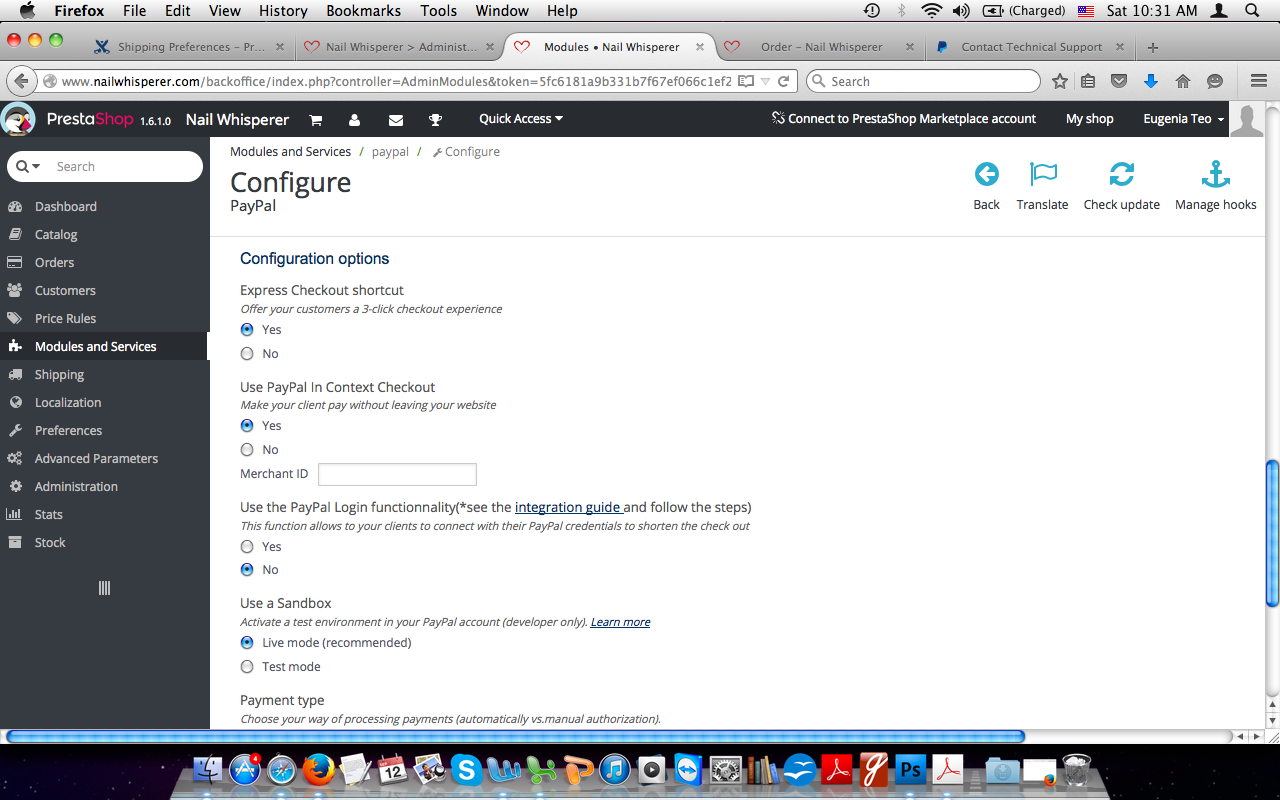Select No for PayPal Login functionality
Image resolution: width=1280 pixels, height=800 pixels.
[247, 569]
